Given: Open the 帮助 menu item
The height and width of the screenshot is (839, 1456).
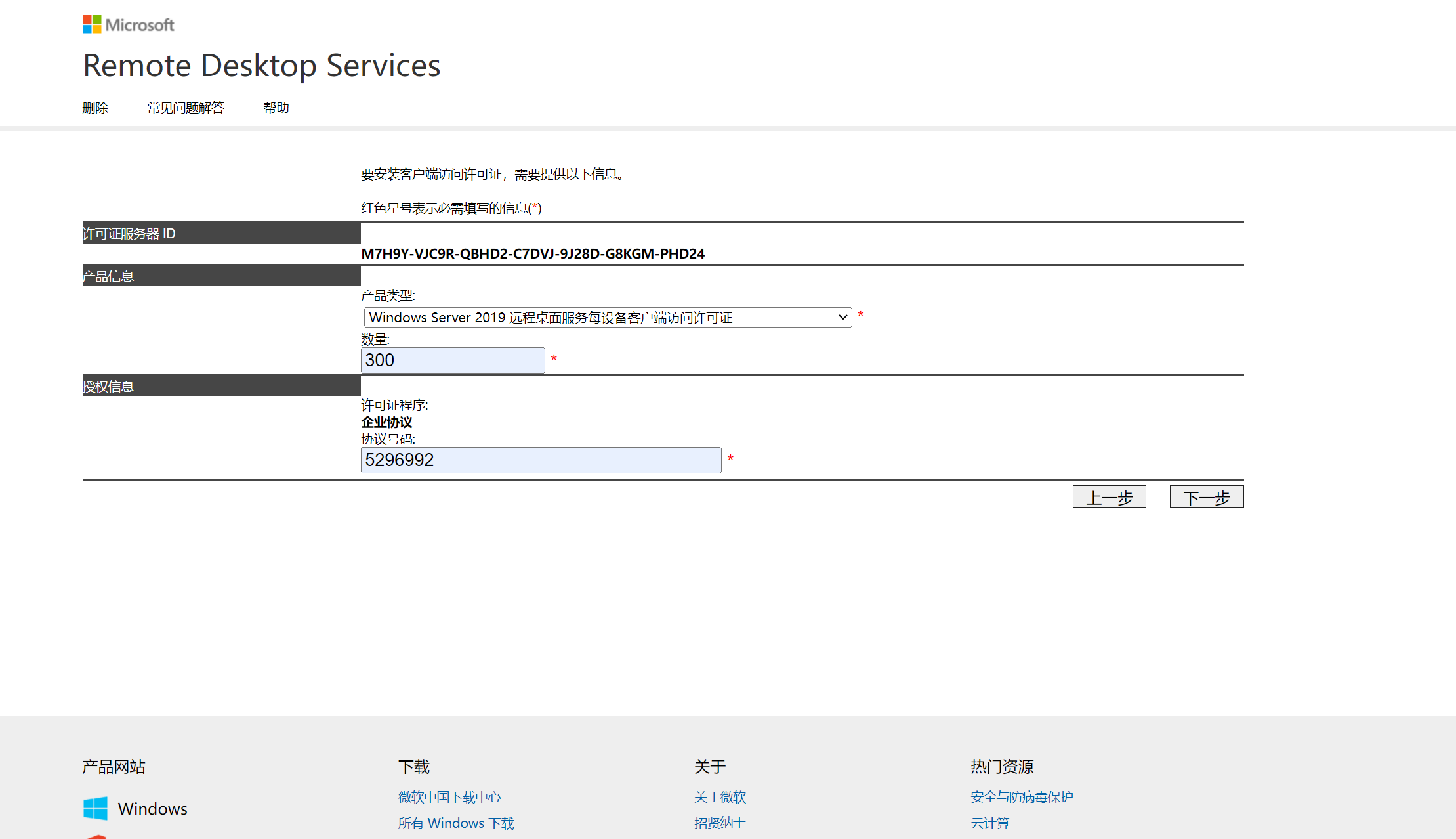Looking at the screenshot, I should point(276,108).
